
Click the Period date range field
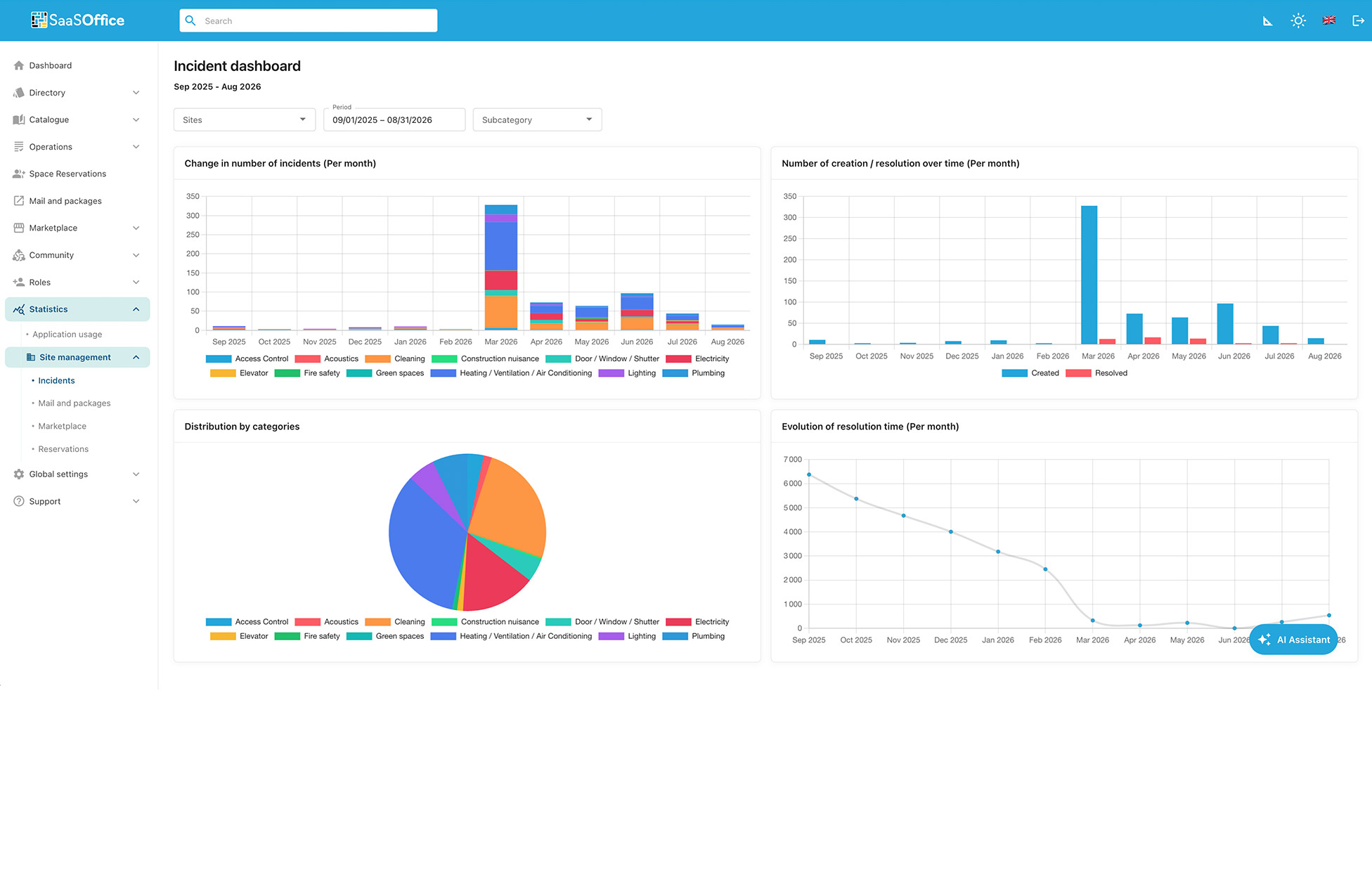(394, 119)
